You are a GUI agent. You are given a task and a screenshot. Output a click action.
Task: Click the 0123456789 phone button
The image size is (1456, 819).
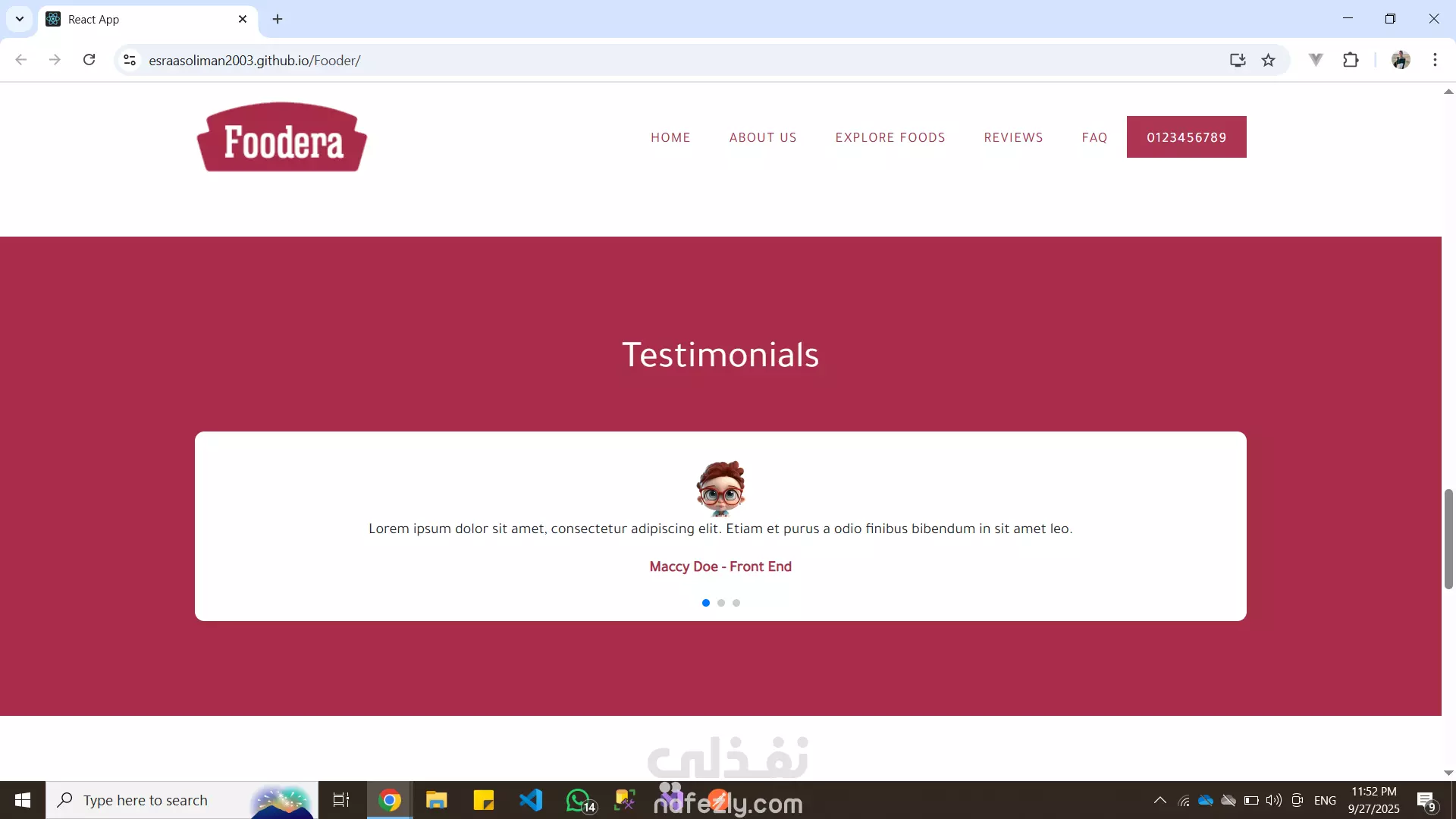click(1186, 137)
